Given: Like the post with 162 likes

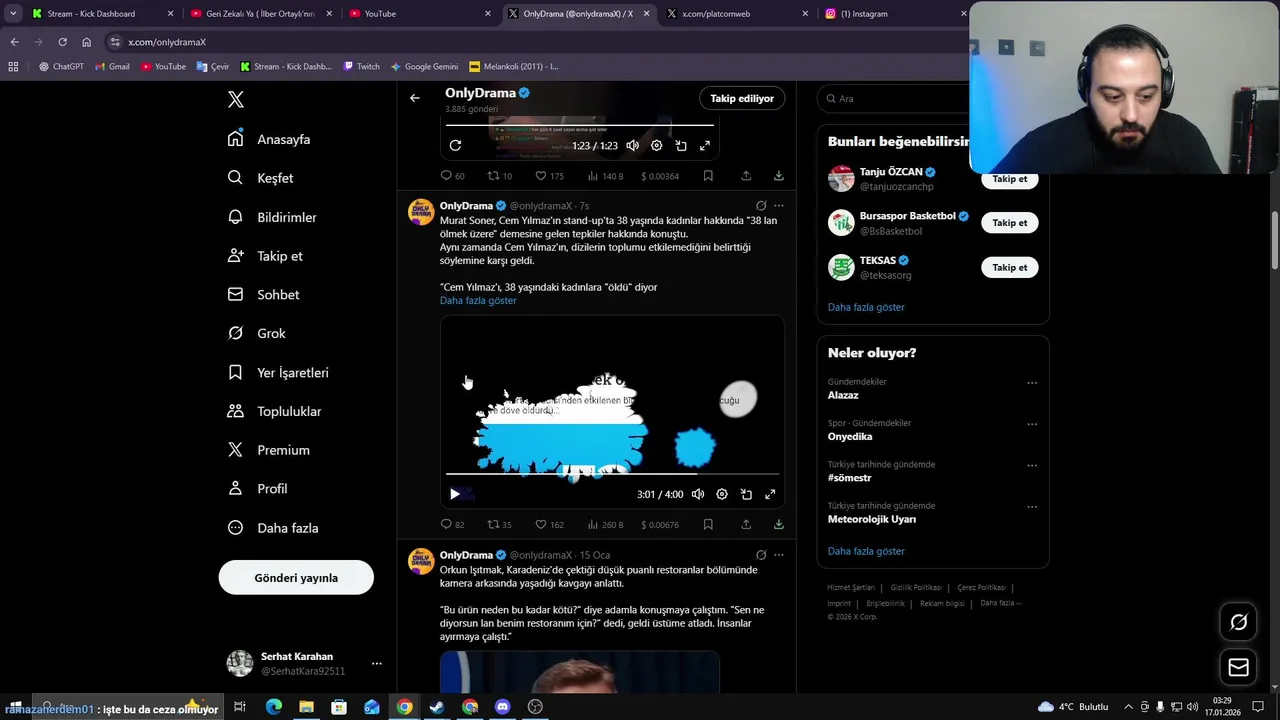Looking at the screenshot, I should (x=549, y=525).
